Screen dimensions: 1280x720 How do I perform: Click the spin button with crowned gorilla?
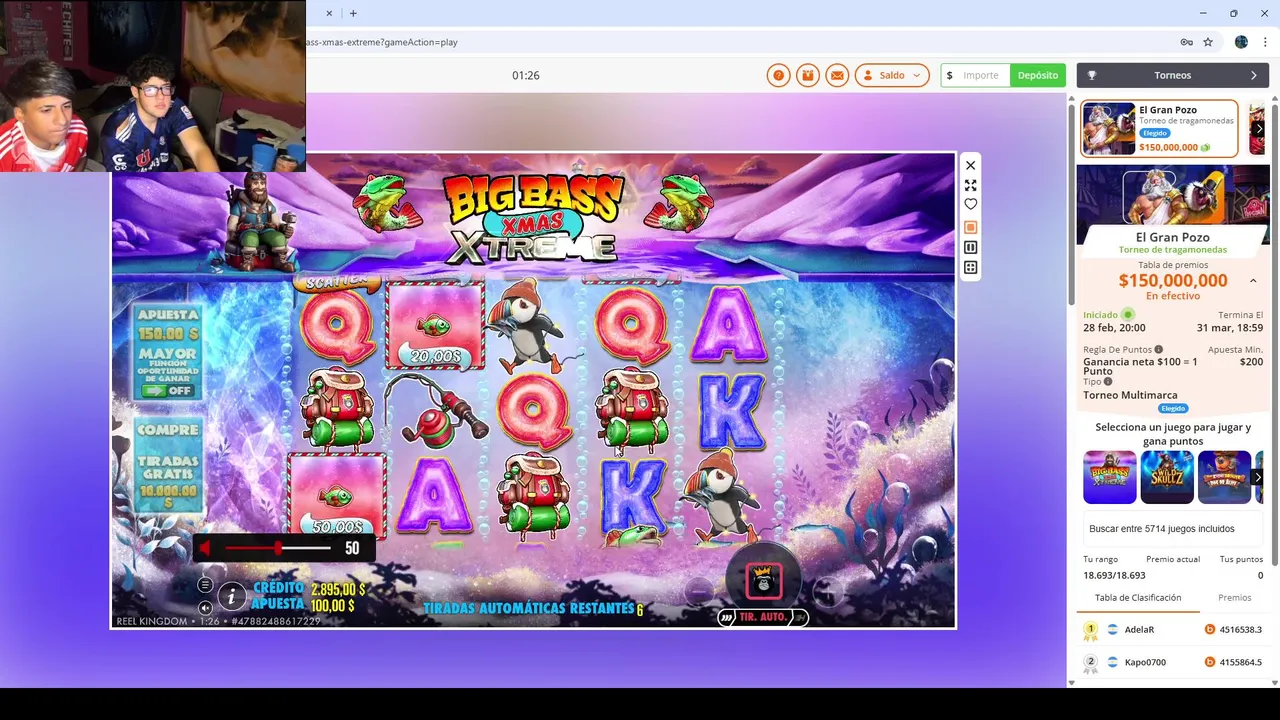pyautogui.click(x=763, y=579)
